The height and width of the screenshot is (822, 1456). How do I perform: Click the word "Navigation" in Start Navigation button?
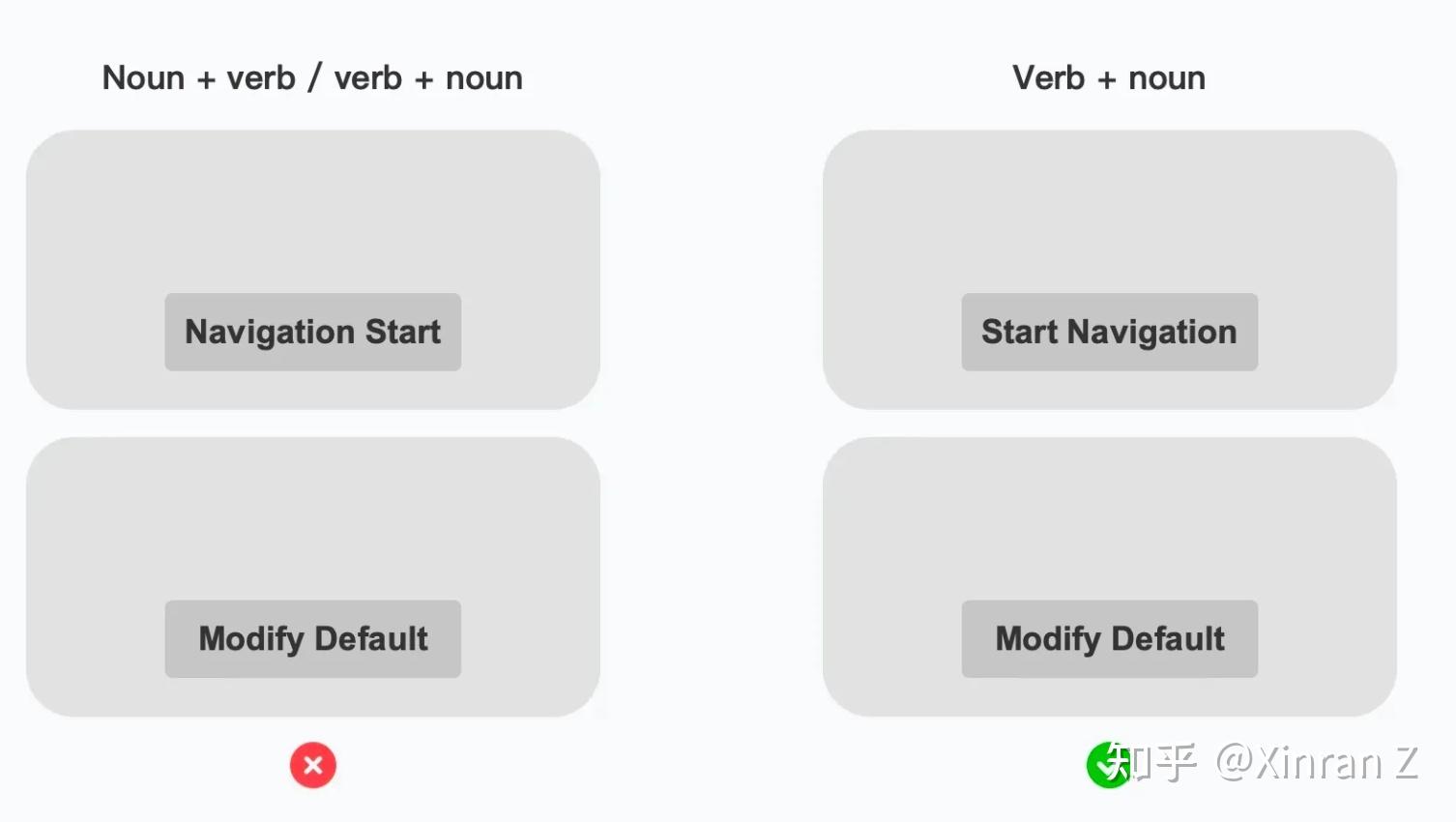pyautogui.click(x=1152, y=333)
